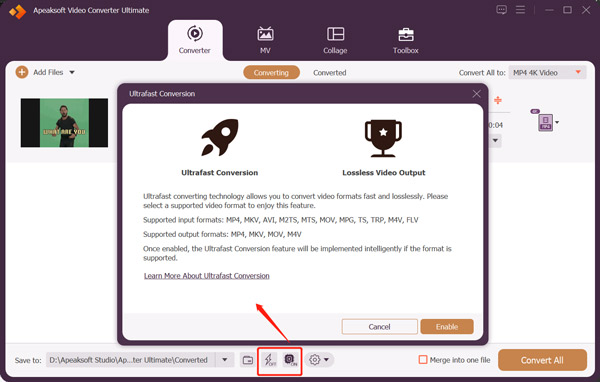Open the Convert All to format dropdown
The width and height of the screenshot is (600, 382).
point(547,72)
